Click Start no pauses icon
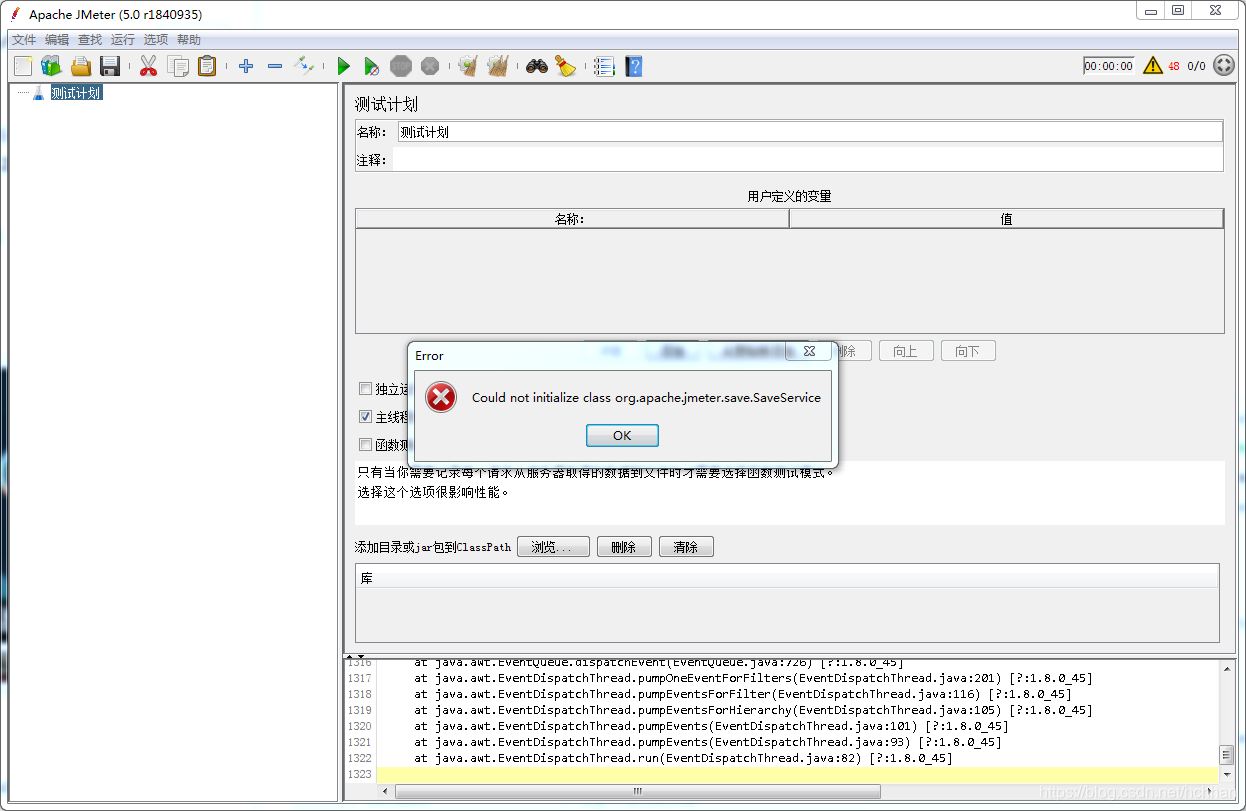 [x=371, y=66]
